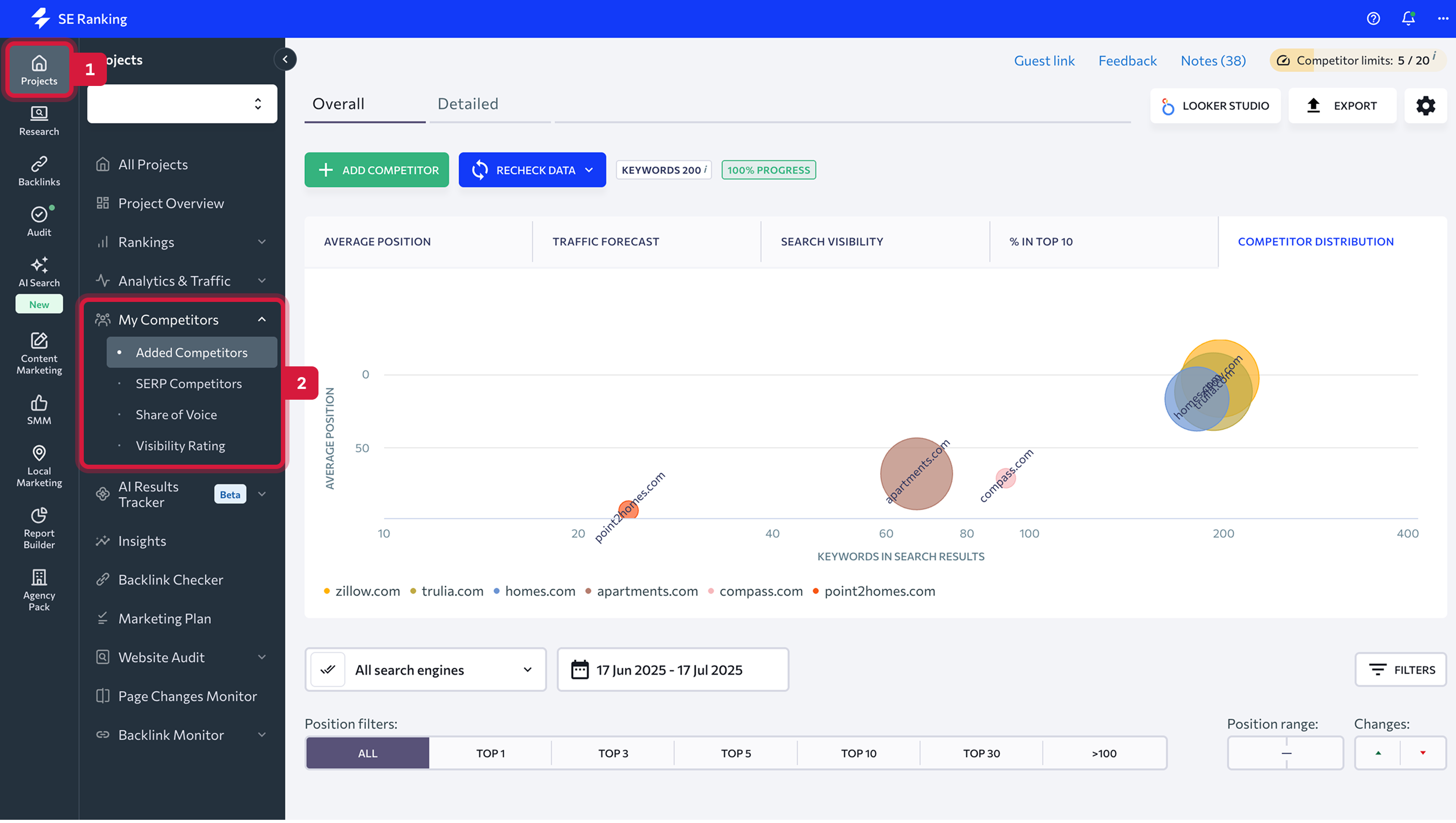Click the compass.com bubble in chart
Viewport: 1456px width, 823px height.
point(1005,478)
